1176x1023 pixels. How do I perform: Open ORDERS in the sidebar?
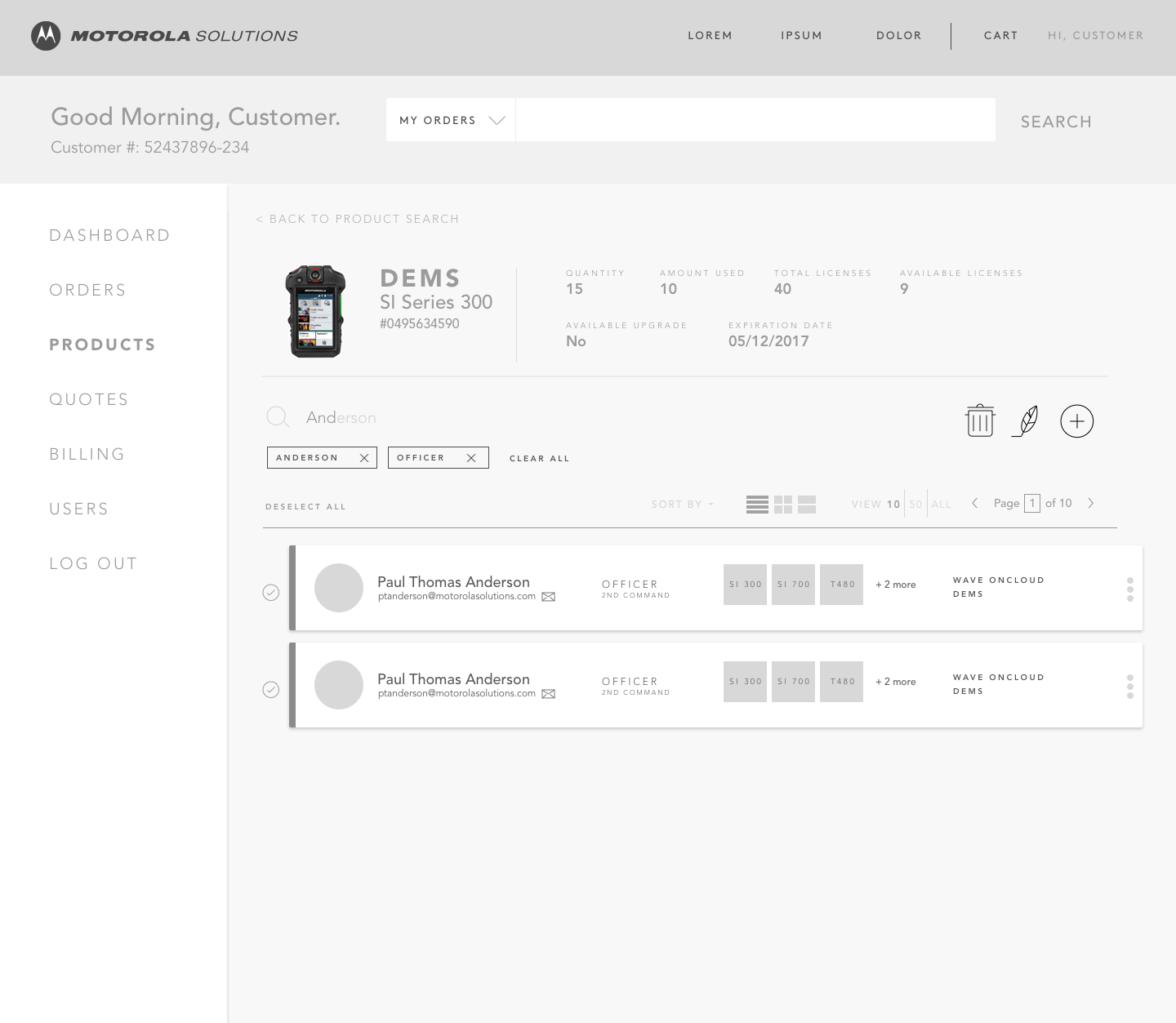point(87,291)
